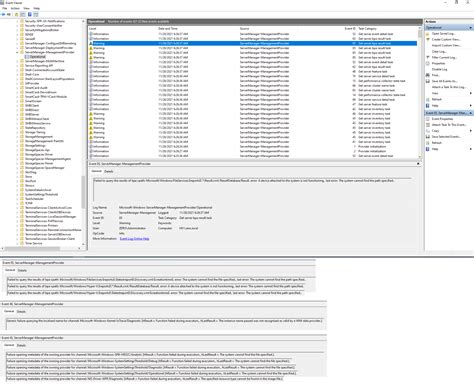474x384 pixels.
Task: Click the console tree horizontal scrollbar
Action: (41, 249)
